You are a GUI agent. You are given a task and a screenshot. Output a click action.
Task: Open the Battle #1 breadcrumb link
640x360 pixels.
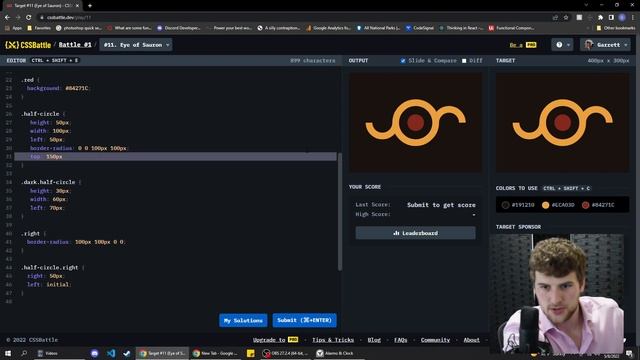pyautogui.click(x=75, y=45)
